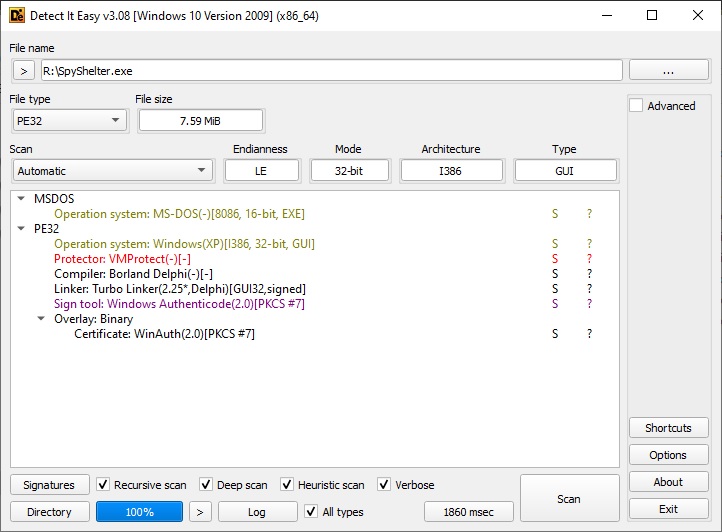Click the '?' on the Borland Delphi row
Viewport: 722px width, 532px height.
(x=589, y=274)
